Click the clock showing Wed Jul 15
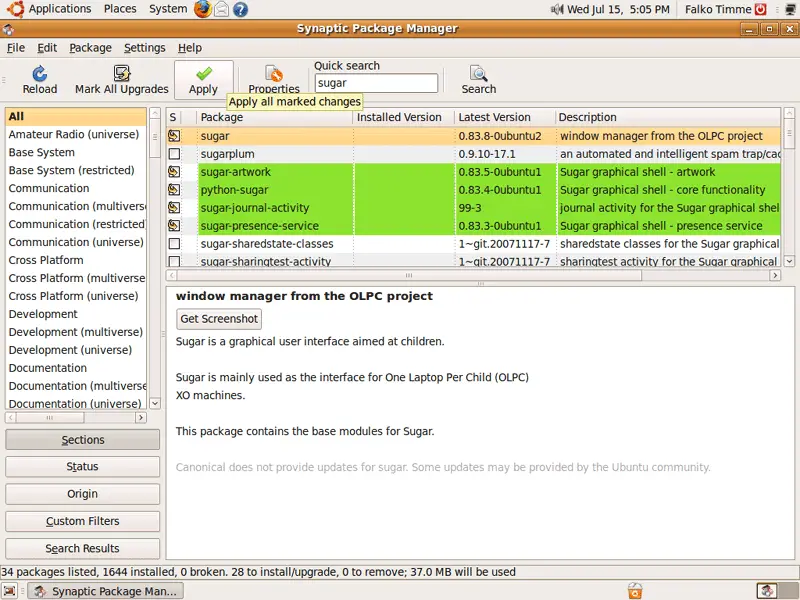 point(618,9)
